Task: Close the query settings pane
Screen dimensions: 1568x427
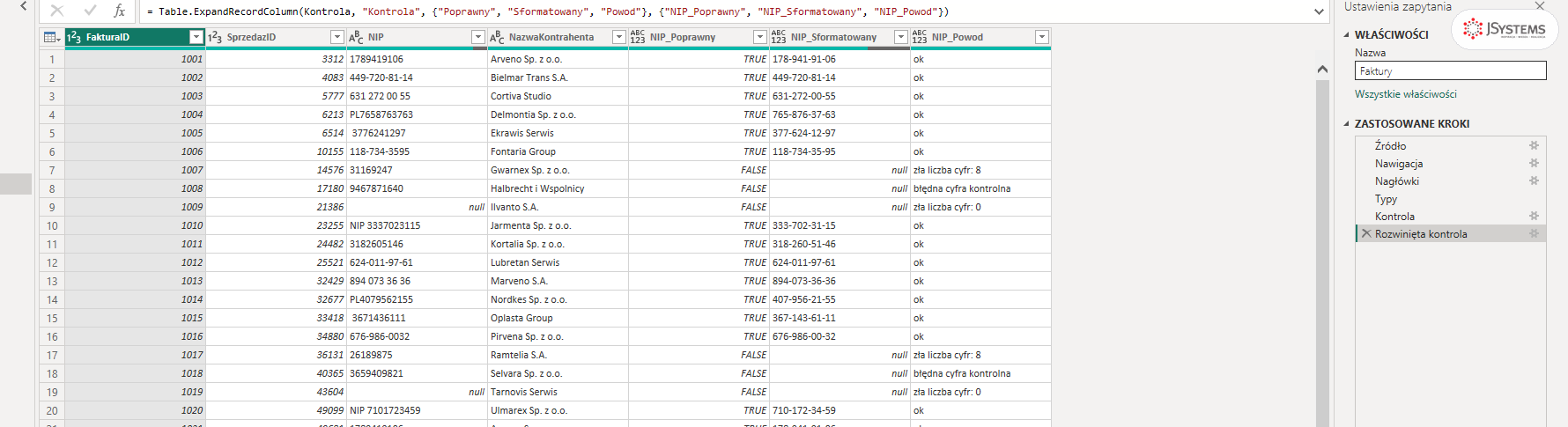Action: pos(1540,6)
